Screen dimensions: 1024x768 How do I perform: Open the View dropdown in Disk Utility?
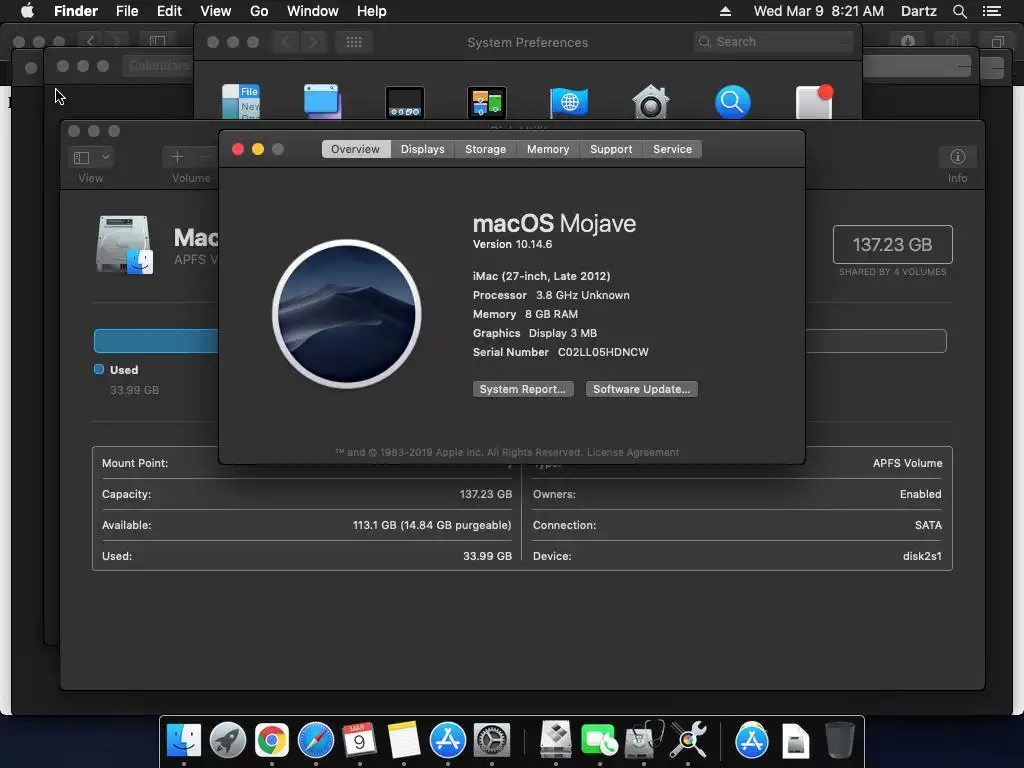coord(91,157)
